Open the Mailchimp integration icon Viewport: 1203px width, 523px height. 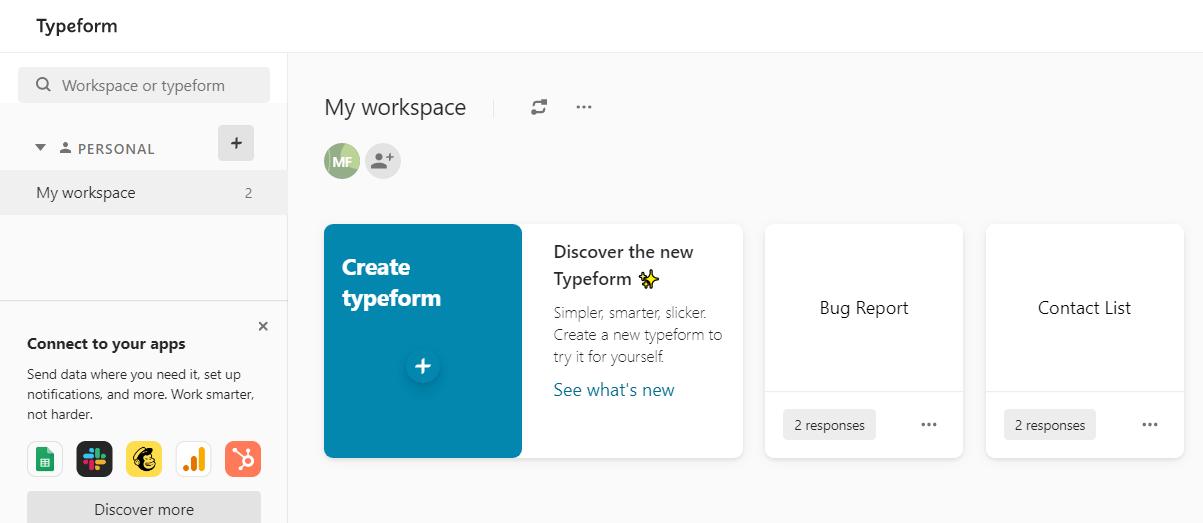(144, 459)
